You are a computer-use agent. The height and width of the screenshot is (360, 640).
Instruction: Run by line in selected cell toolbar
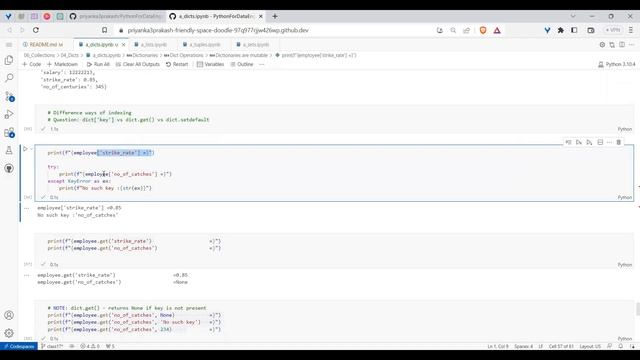point(568,142)
